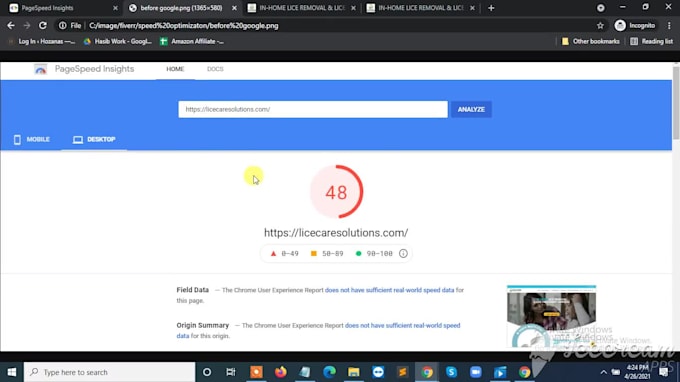Click the 50–89 legend label
Screen dimensions: 680x382
[x=333, y=254]
